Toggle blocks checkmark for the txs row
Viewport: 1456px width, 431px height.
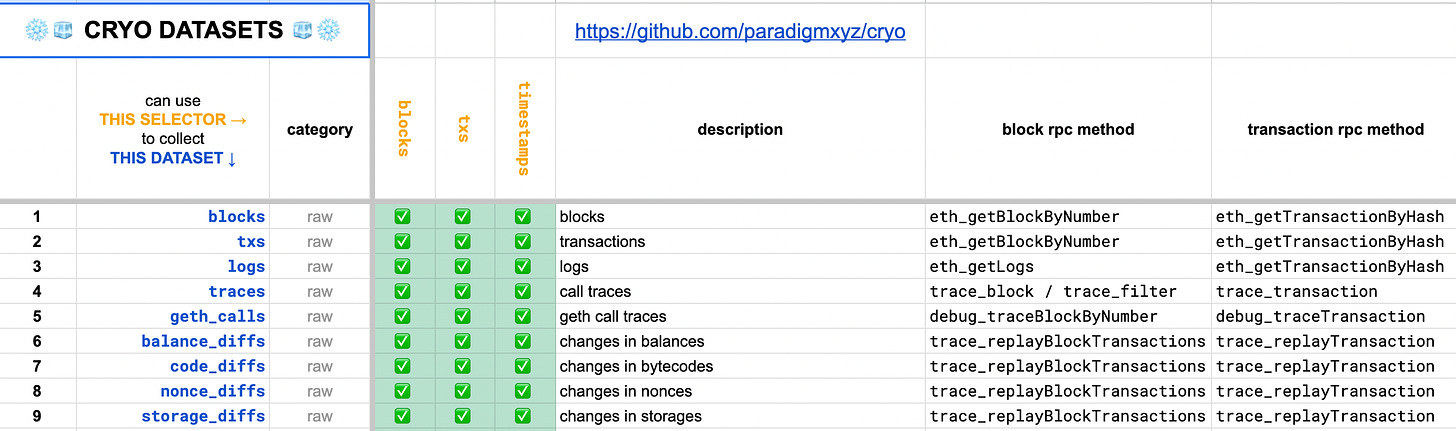(x=403, y=241)
